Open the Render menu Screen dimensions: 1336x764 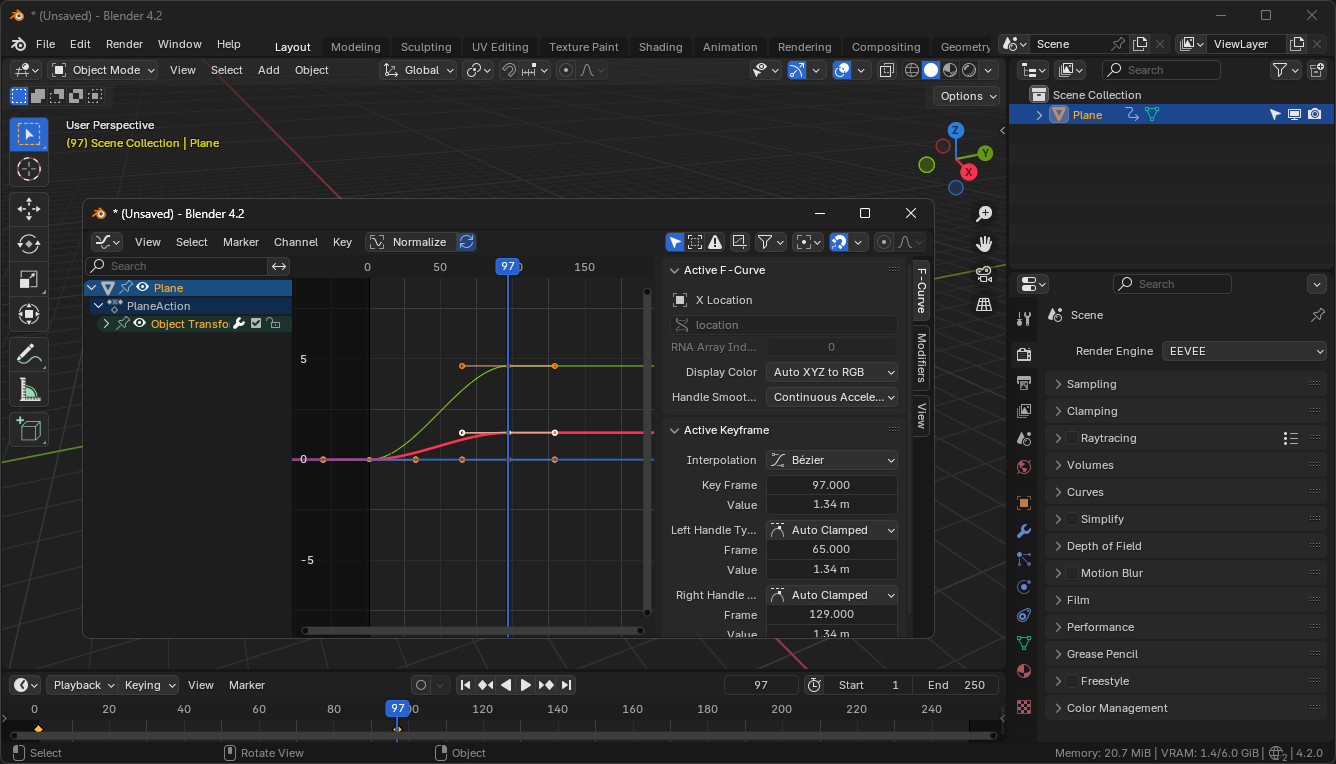125,44
